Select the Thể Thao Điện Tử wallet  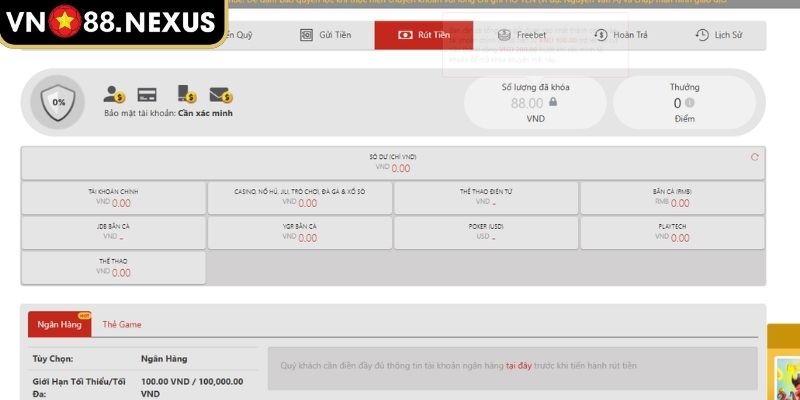[486, 198]
